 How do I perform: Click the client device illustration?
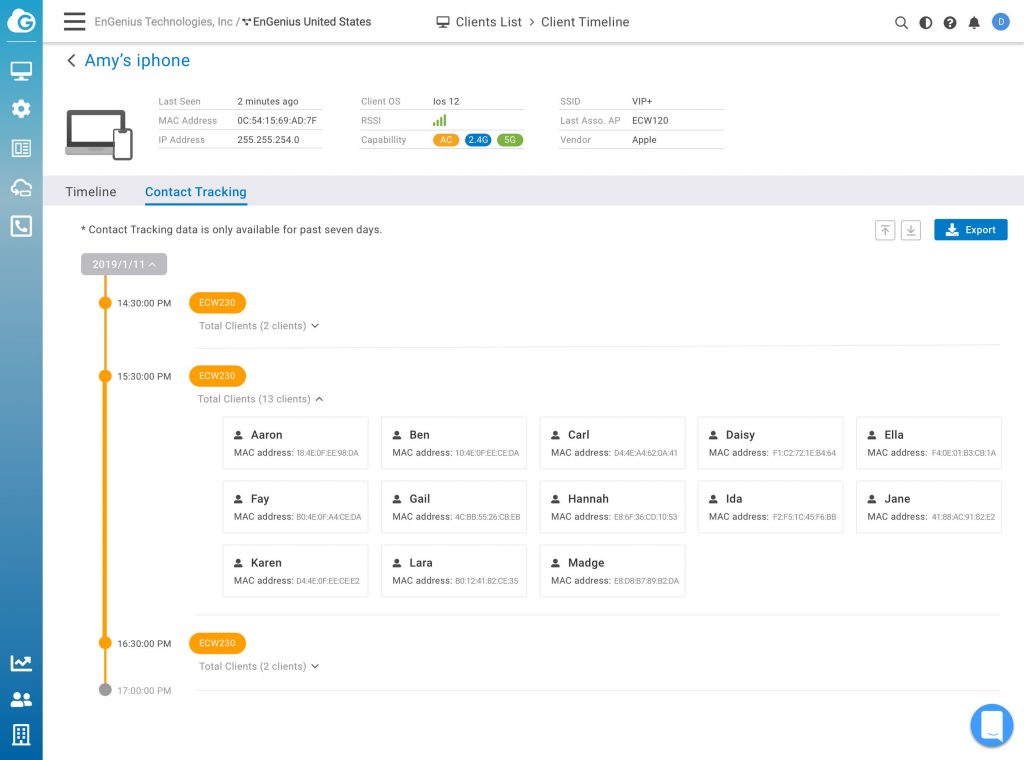pyautogui.click(x=99, y=135)
